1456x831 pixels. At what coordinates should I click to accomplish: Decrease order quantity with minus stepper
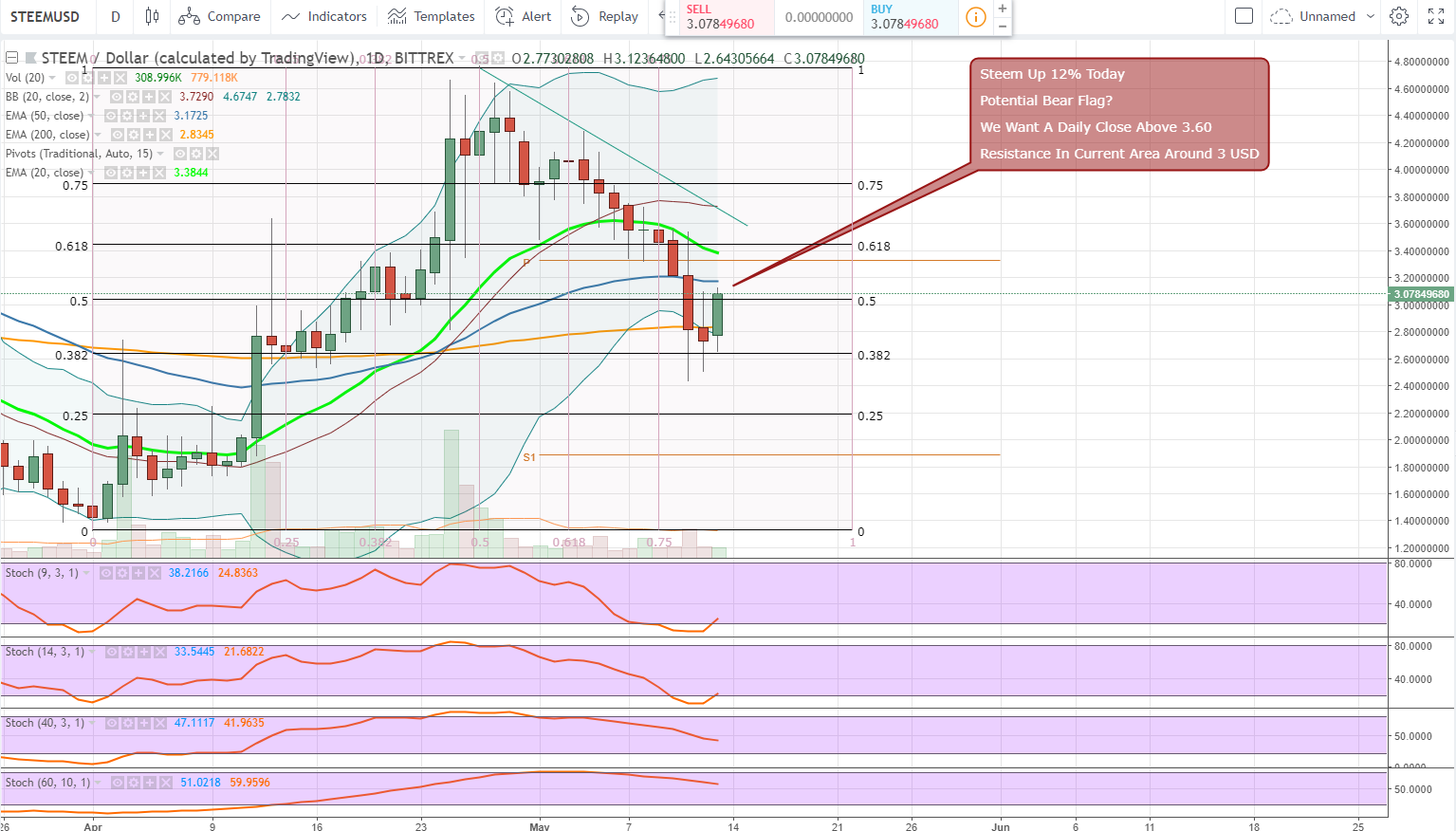pos(1003,26)
